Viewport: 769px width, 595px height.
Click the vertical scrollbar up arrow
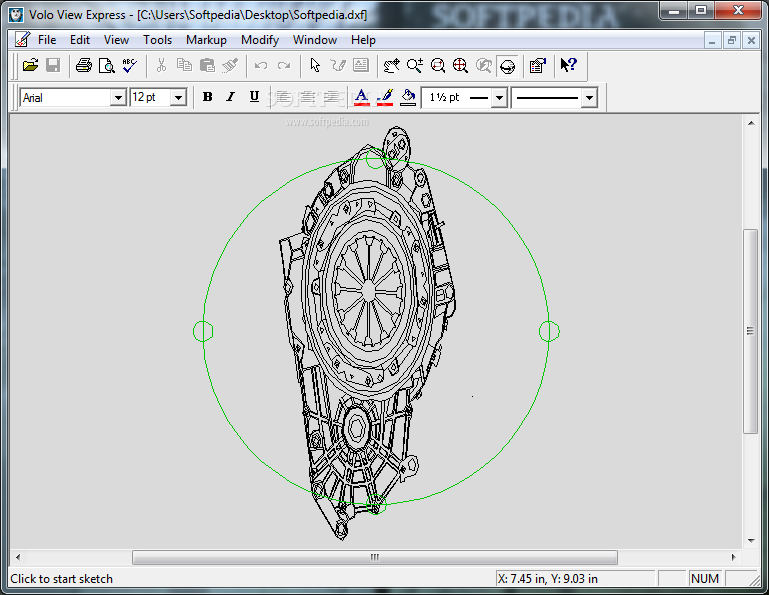point(751,123)
